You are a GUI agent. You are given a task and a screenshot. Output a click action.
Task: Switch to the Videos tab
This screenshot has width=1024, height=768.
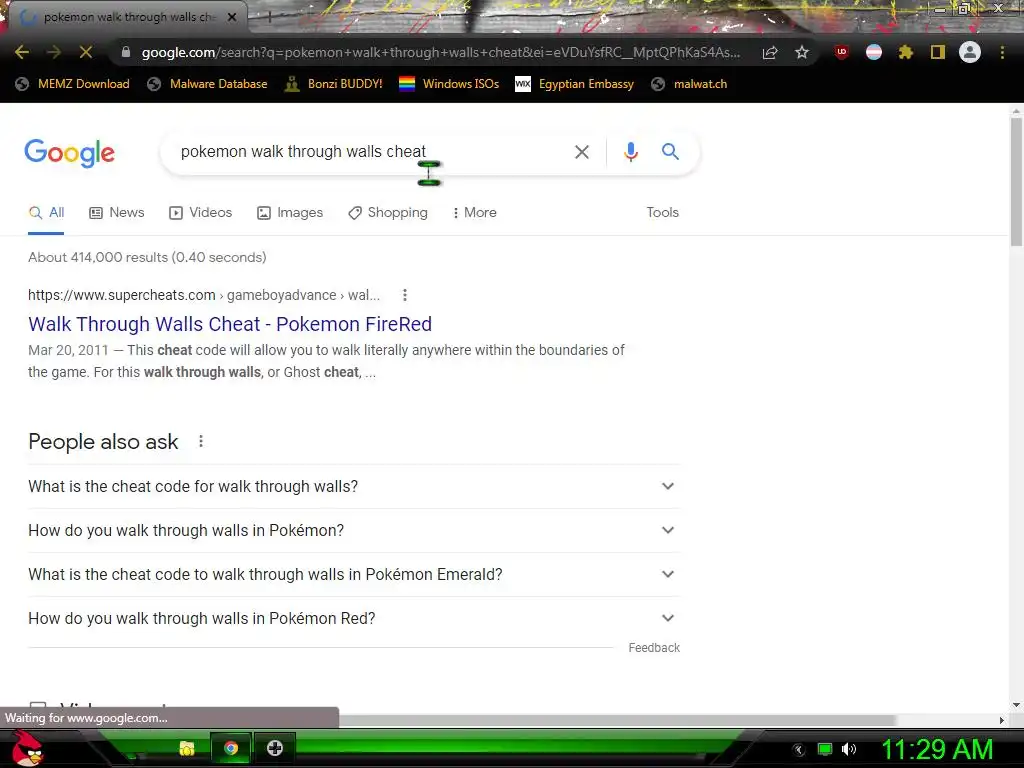click(x=200, y=213)
